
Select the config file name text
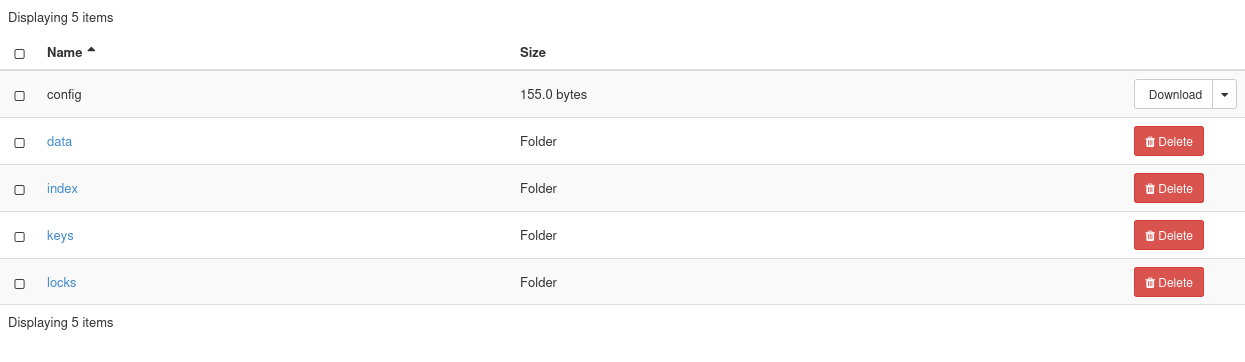tap(64, 94)
